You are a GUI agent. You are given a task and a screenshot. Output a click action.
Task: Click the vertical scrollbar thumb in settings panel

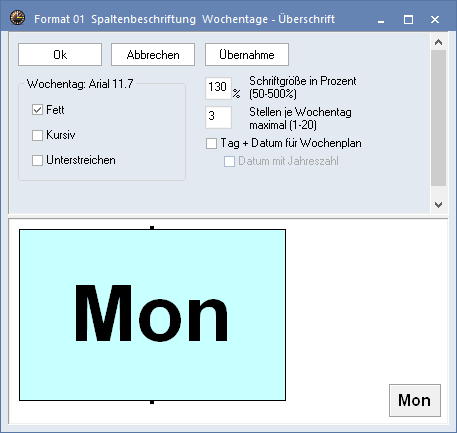(438, 118)
